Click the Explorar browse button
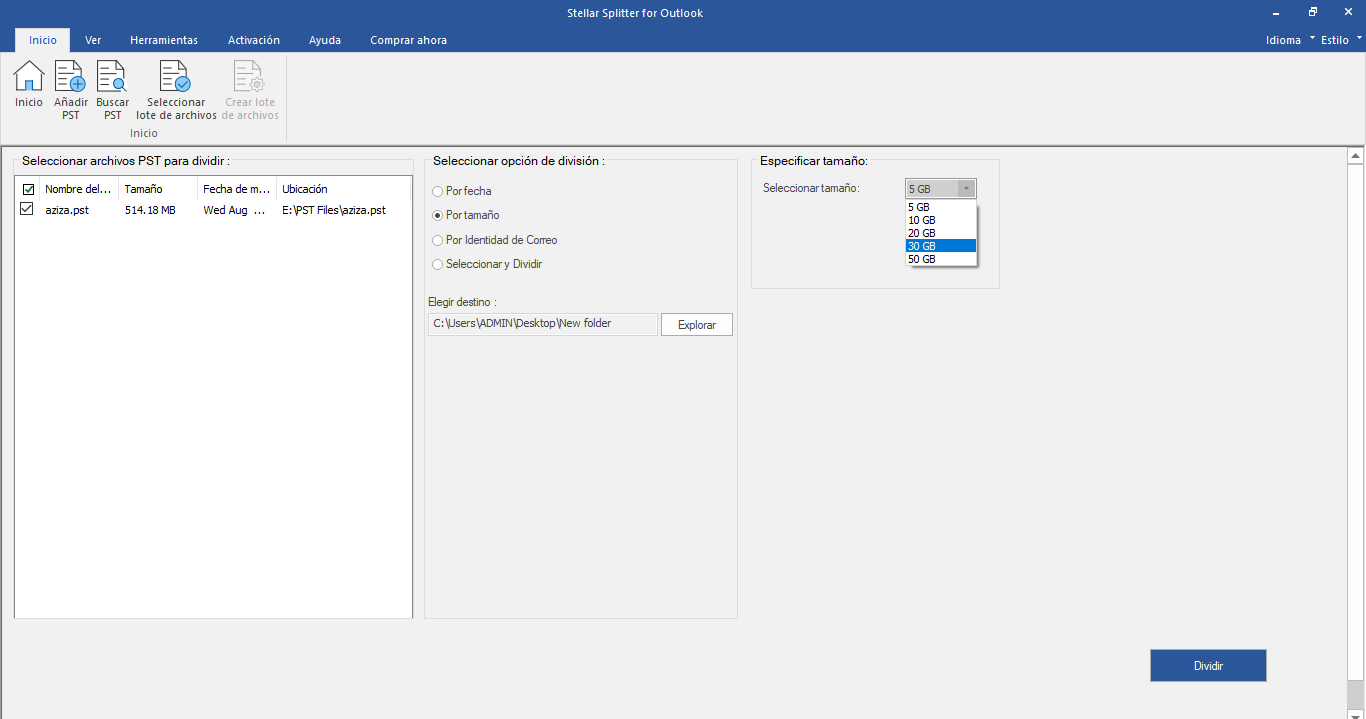The image size is (1366, 719). coord(697,325)
